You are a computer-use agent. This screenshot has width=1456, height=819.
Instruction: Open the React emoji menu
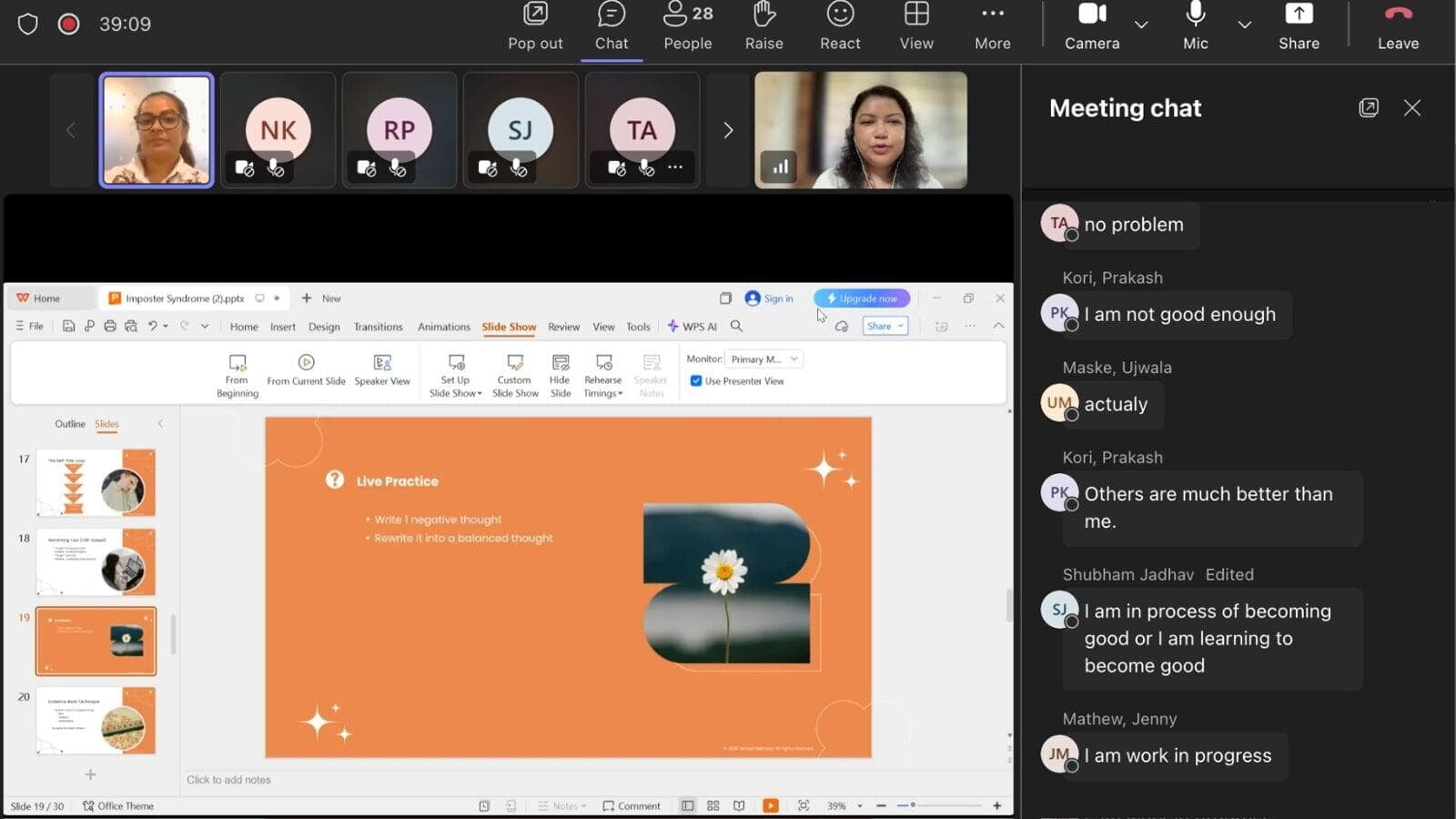click(x=840, y=26)
